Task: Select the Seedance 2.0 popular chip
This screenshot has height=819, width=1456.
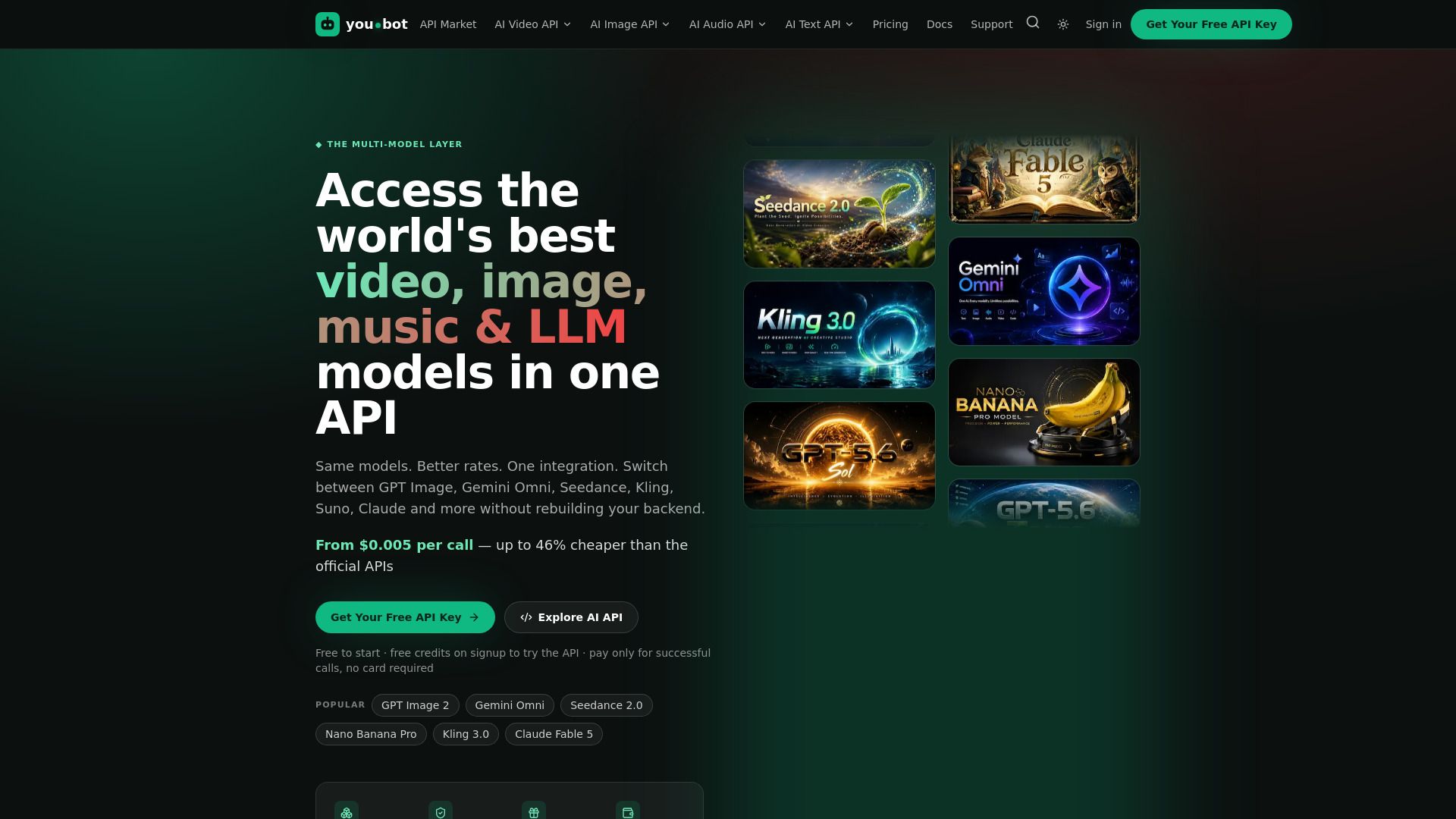Action: point(607,705)
